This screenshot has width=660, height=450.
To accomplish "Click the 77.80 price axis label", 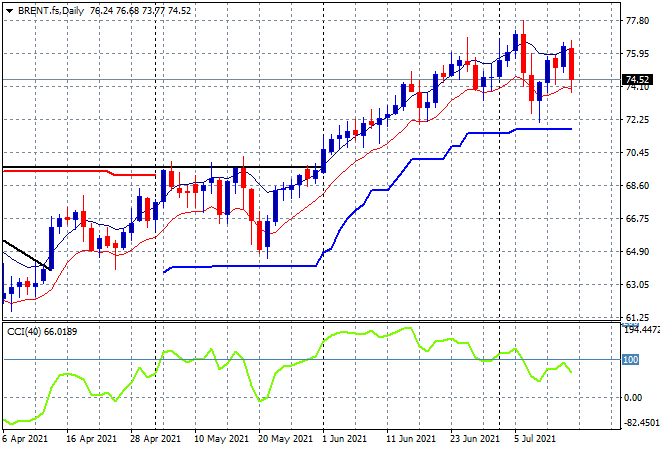I will (x=637, y=21).
